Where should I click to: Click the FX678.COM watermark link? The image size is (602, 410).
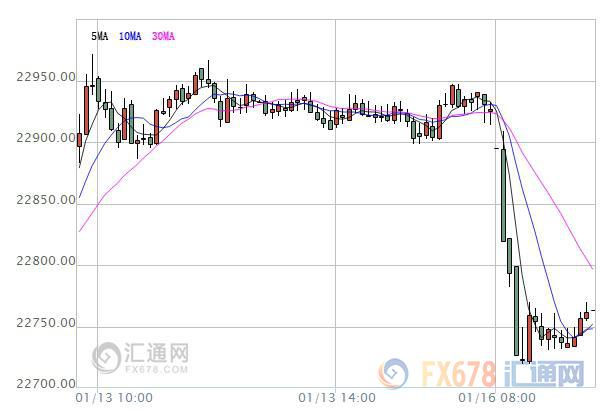coord(156,370)
